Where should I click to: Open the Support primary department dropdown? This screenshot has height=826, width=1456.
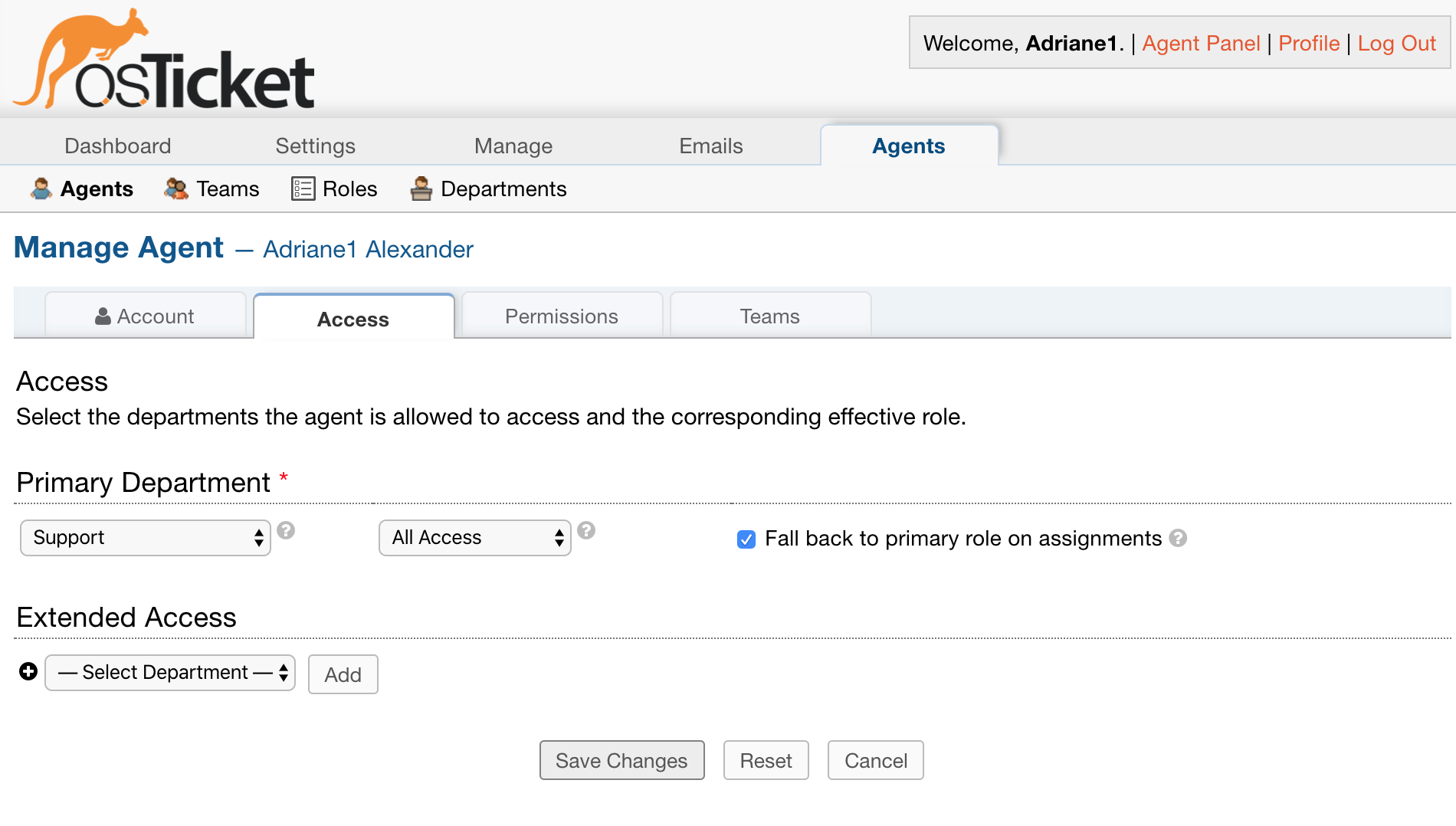146,538
